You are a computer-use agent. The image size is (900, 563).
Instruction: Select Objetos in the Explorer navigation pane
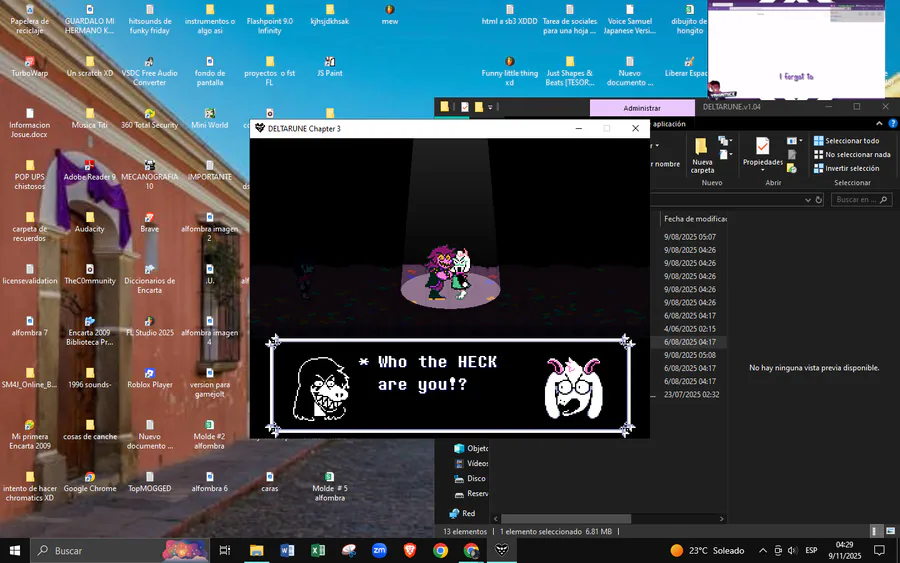[x=471, y=448]
